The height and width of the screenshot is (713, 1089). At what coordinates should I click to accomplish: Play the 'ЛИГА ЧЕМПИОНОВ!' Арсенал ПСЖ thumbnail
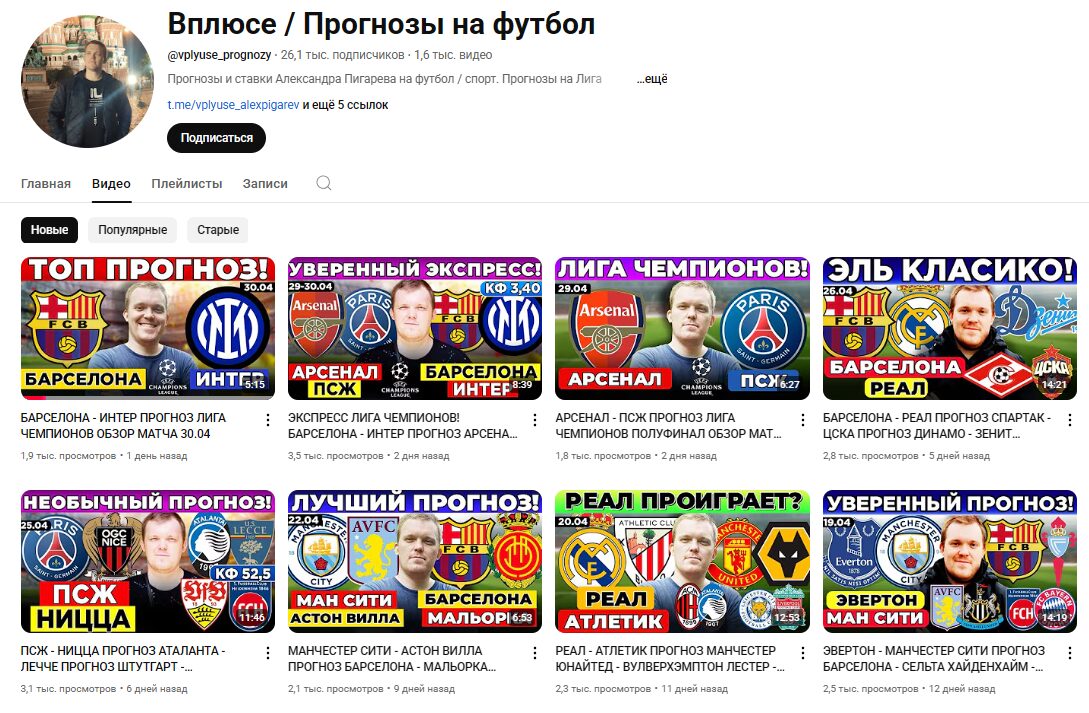point(683,328)
